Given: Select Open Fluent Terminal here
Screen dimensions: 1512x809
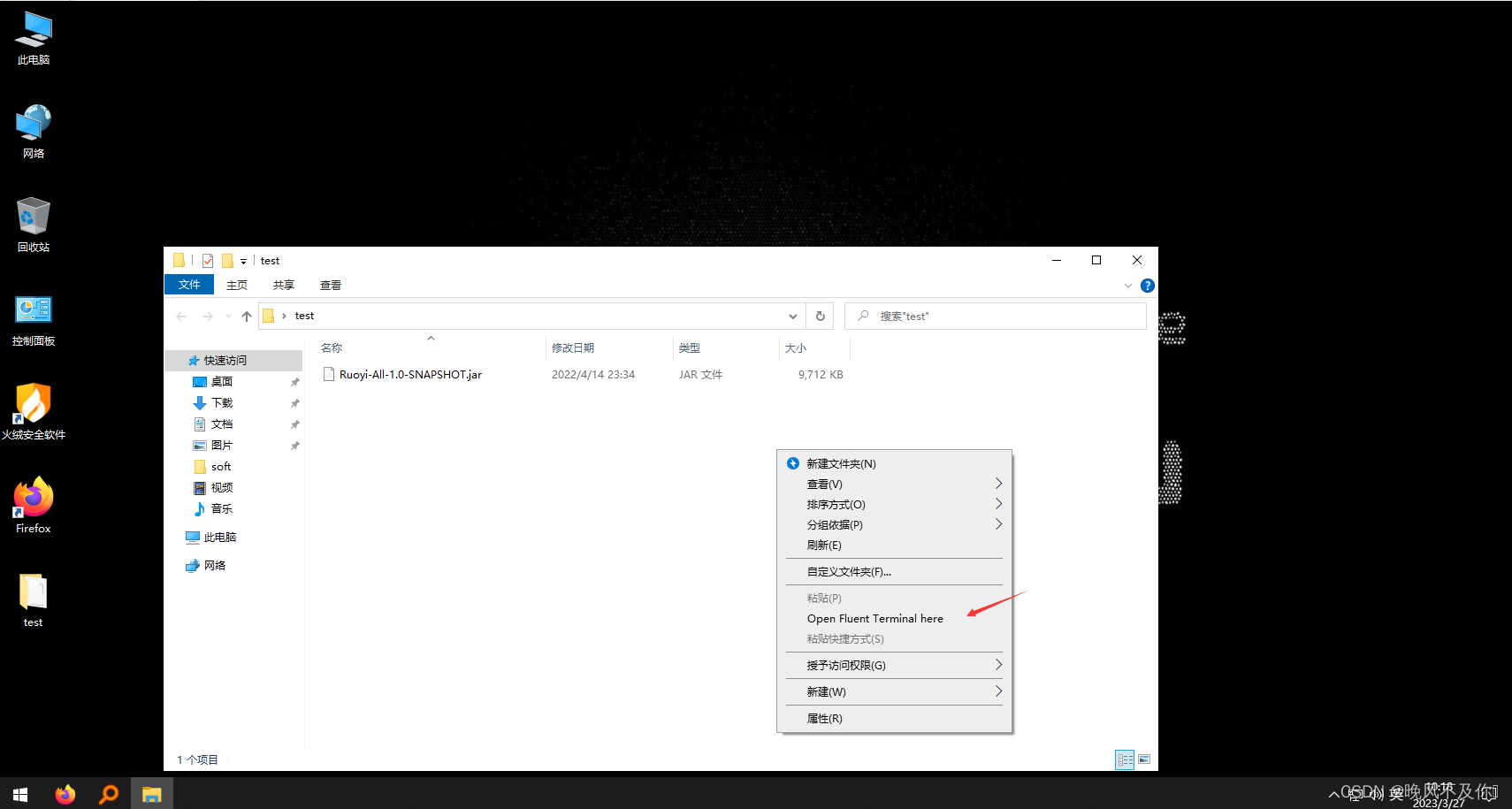Looking at the screenshot, I should pos(874,618).
